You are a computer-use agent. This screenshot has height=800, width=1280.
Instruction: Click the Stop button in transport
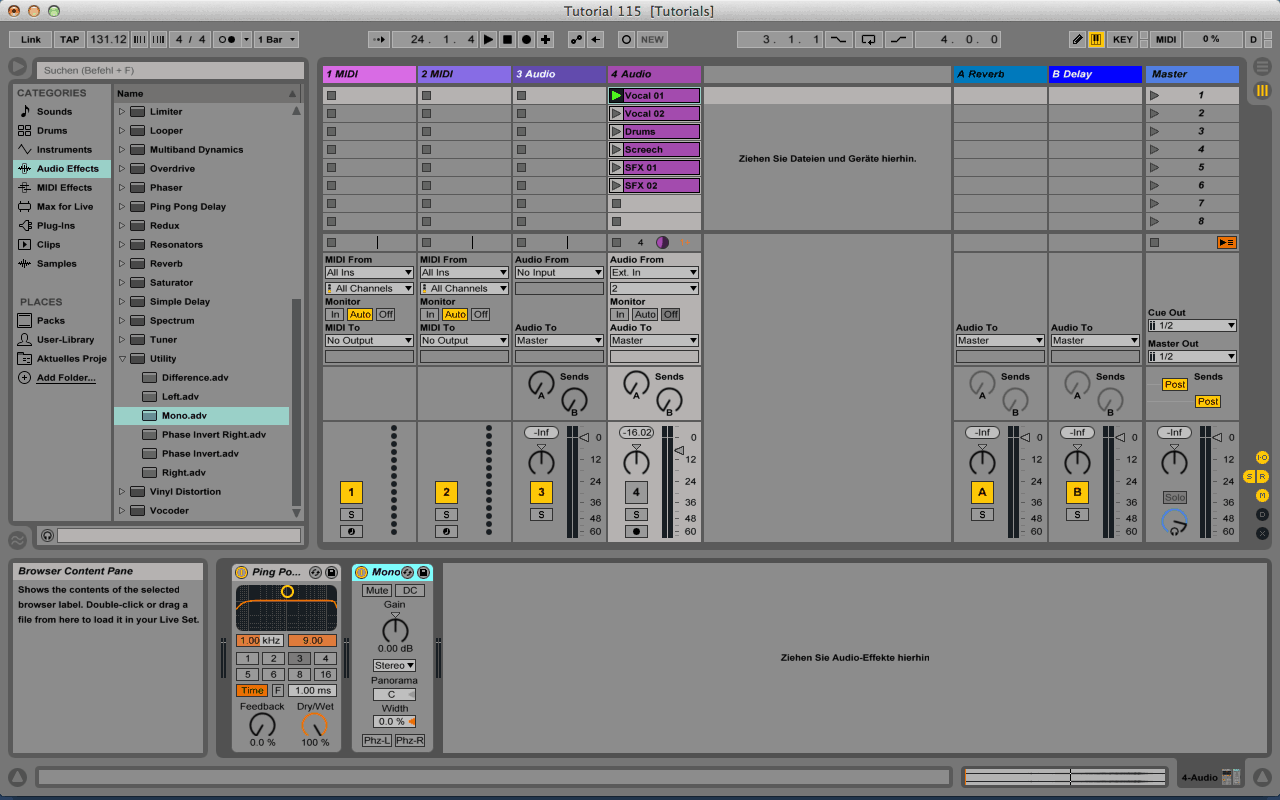[x=507, y=40]
